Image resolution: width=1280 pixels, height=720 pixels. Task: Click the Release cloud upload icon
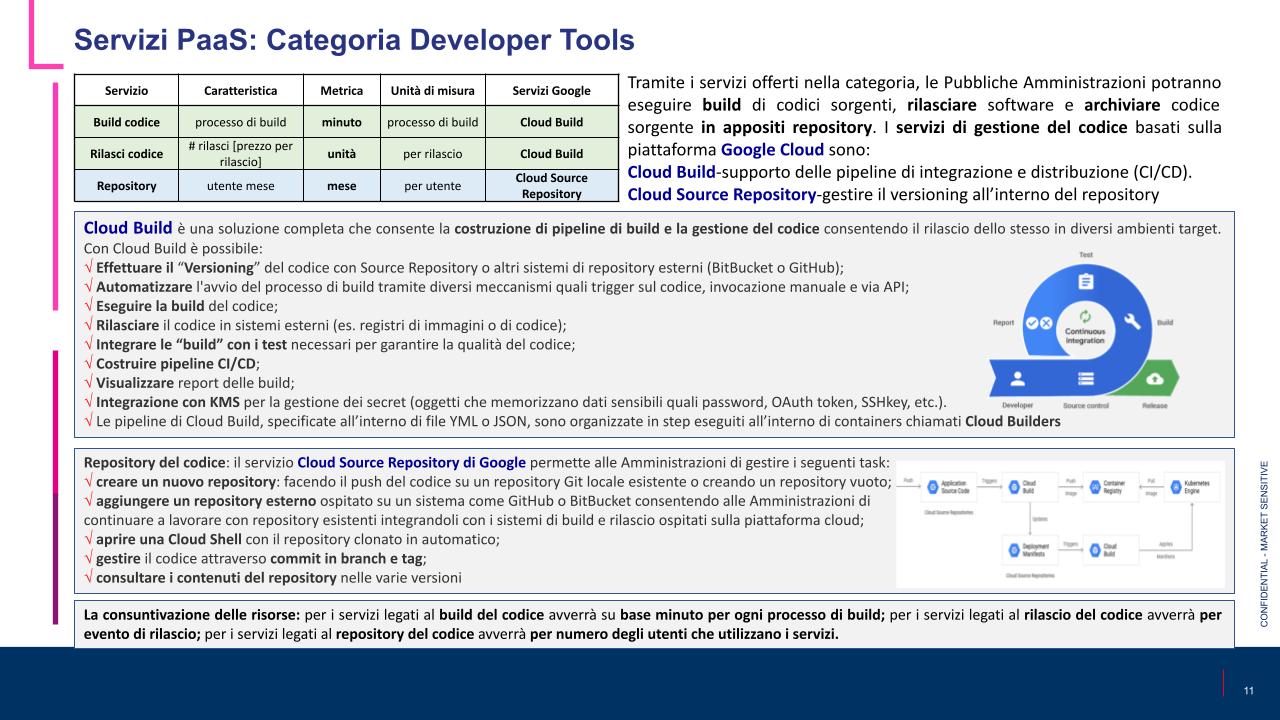[x=1155, y=379]
